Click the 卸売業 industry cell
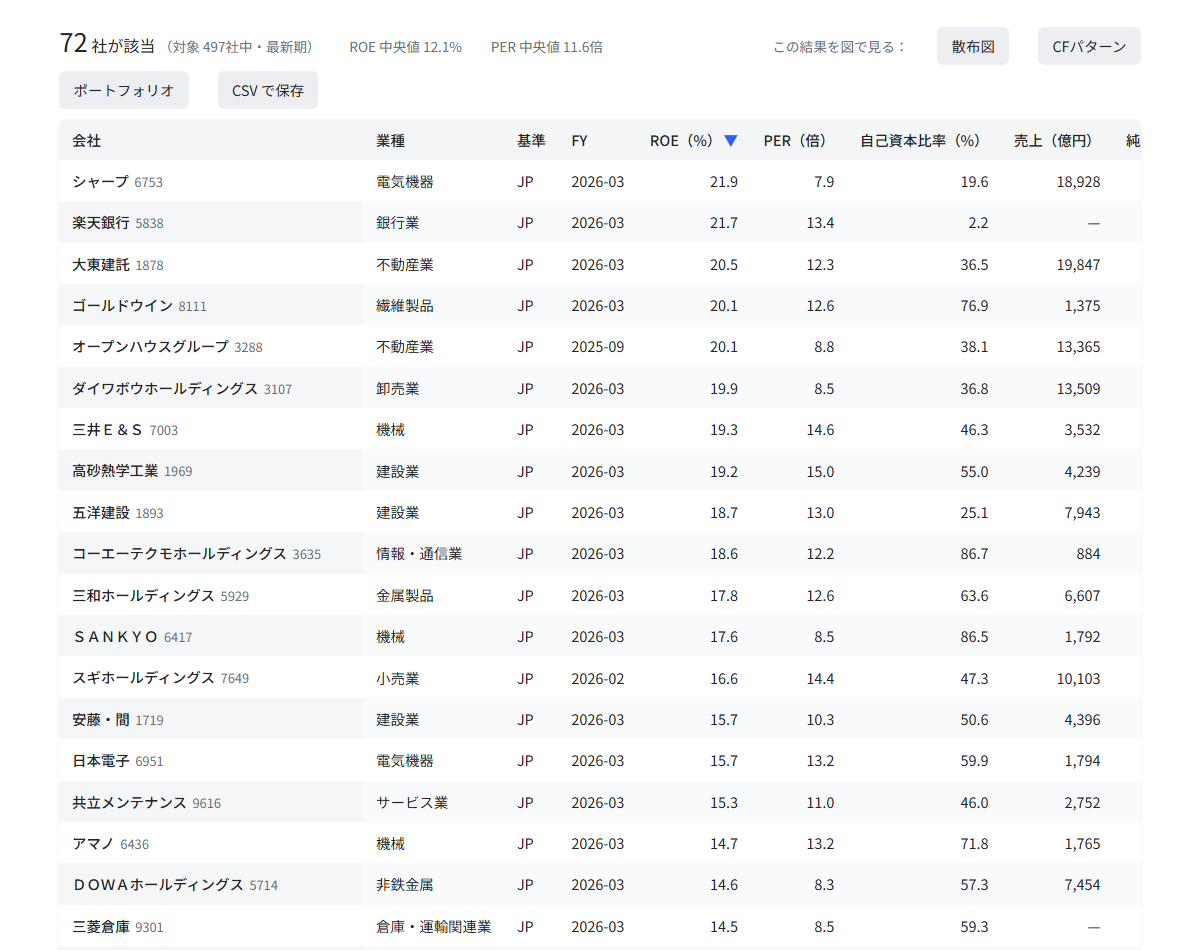Viewport: 1200px width, 950px height. [x=398, y=389]
